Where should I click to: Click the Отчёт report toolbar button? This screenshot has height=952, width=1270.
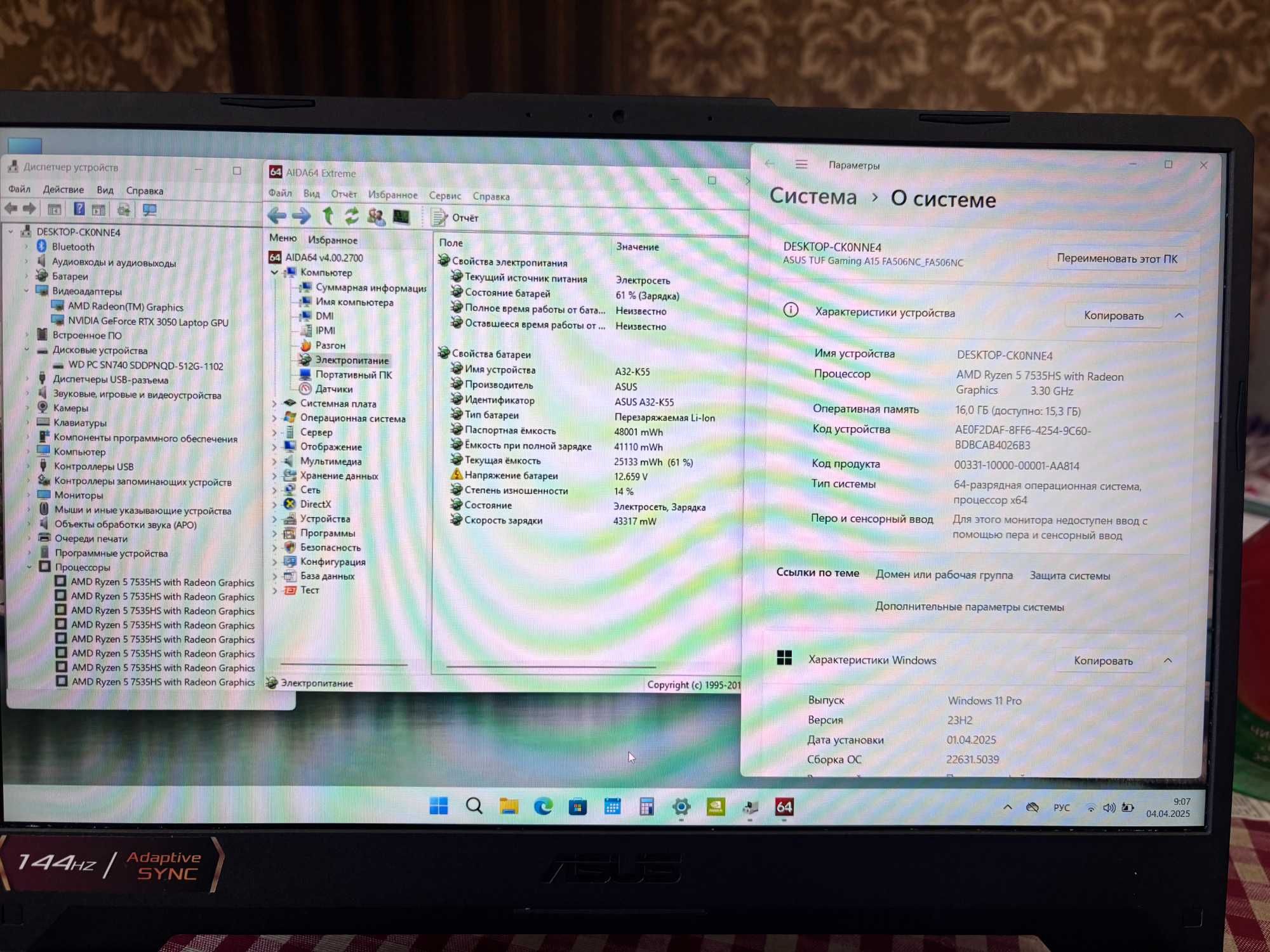tap(455, 218)
